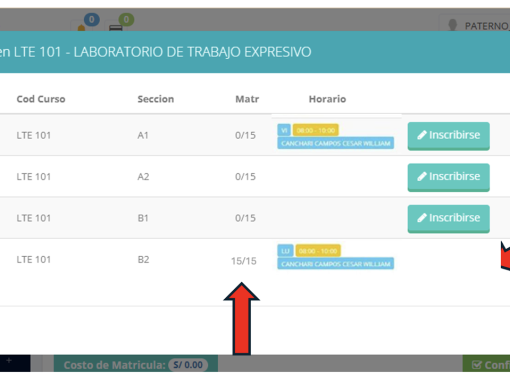Screen dimensions: 510x382
Task: Click the 08:00 - 10:00 time tag for A1
Action: point(316,130)
